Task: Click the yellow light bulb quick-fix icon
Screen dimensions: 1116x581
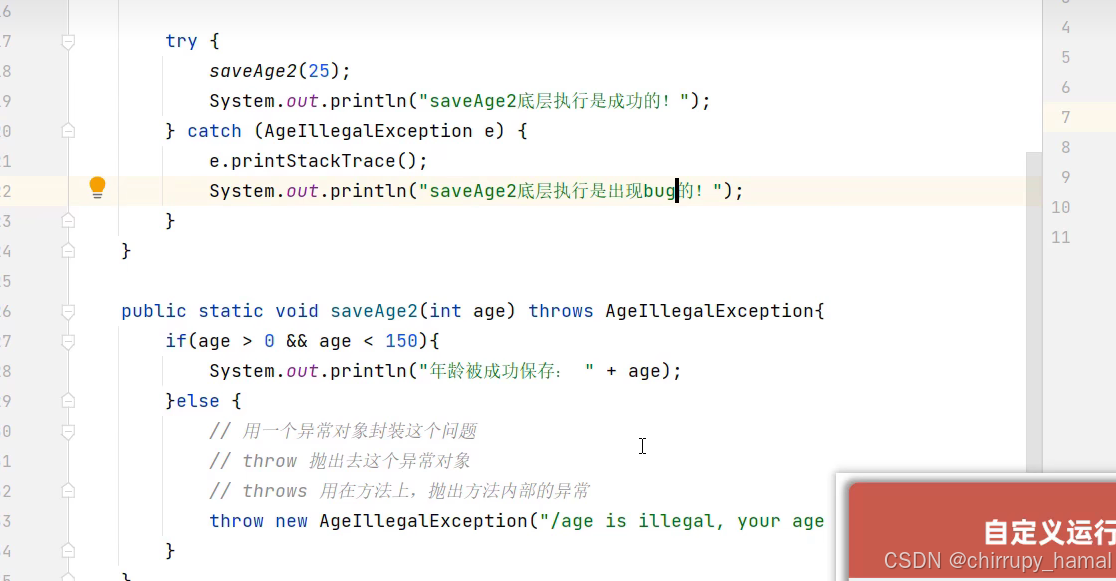Action: pyautogui.click(x=98, y=188)
